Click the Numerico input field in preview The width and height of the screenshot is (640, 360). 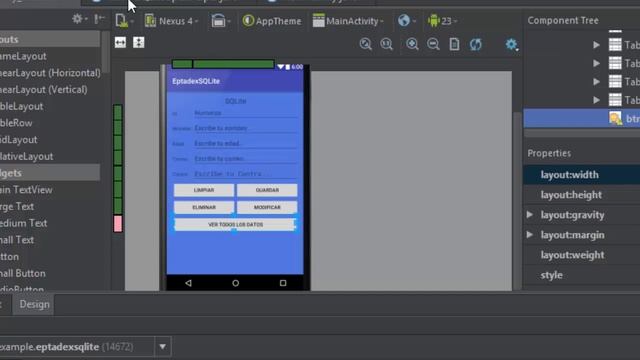tap(246, 113)
